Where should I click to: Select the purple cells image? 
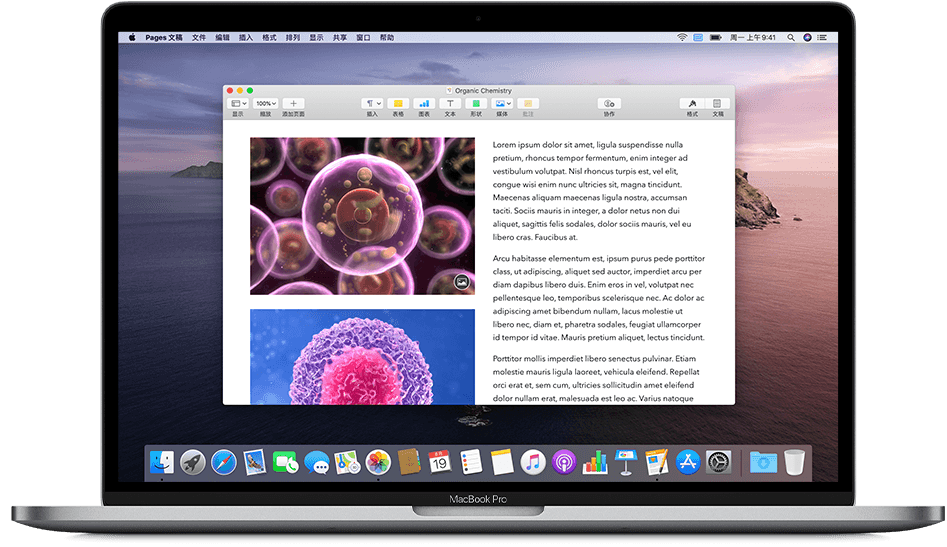coord(362,216)
